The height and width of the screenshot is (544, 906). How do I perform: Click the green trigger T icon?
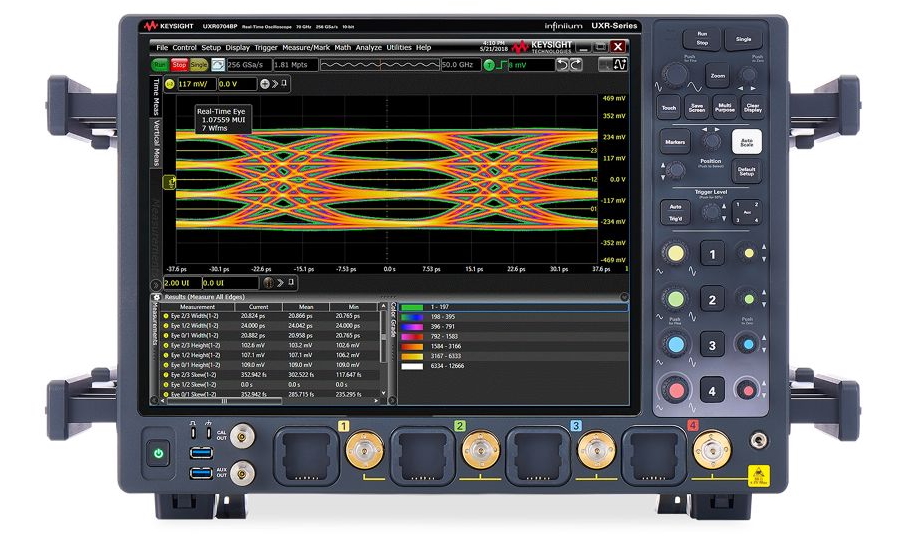[x=489, y=65]
